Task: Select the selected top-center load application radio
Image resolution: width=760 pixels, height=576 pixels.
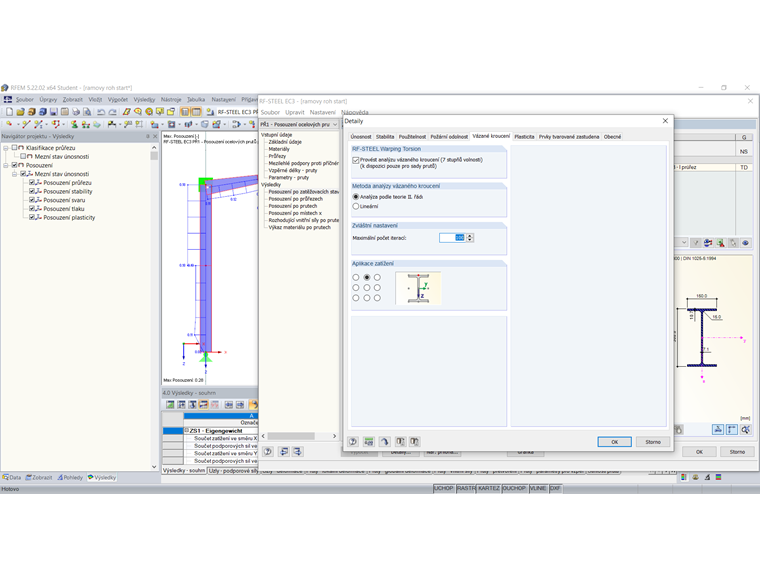Action: [367, 277]
